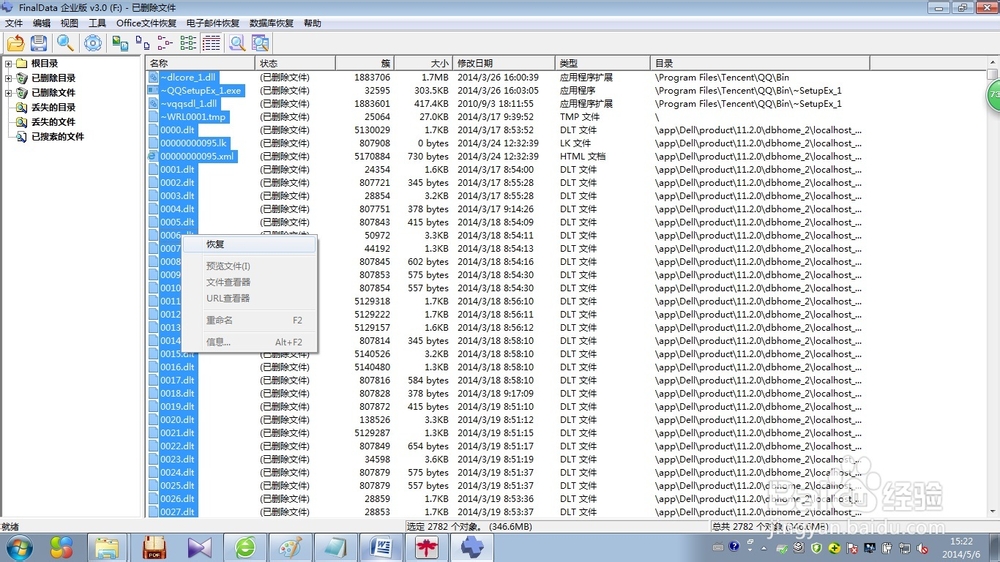Click 信息... in the context menu
Screen dimensions: 1000x562
pos(249,342)
